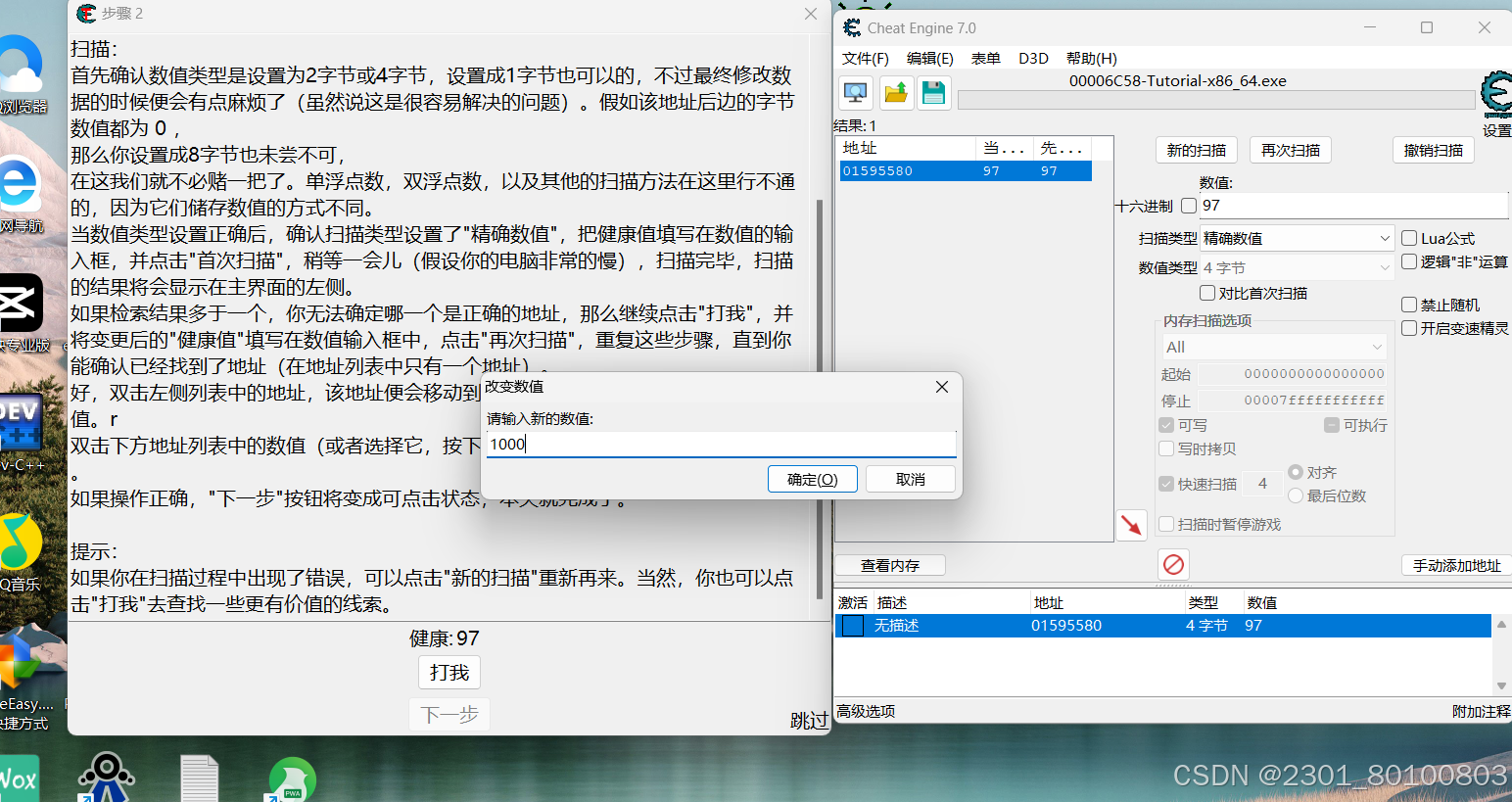Viewport: 1512px width, 802px height.
Task: Toggle the 扫描时暂停游戏 checkbox
Action: click(1166, 524)
